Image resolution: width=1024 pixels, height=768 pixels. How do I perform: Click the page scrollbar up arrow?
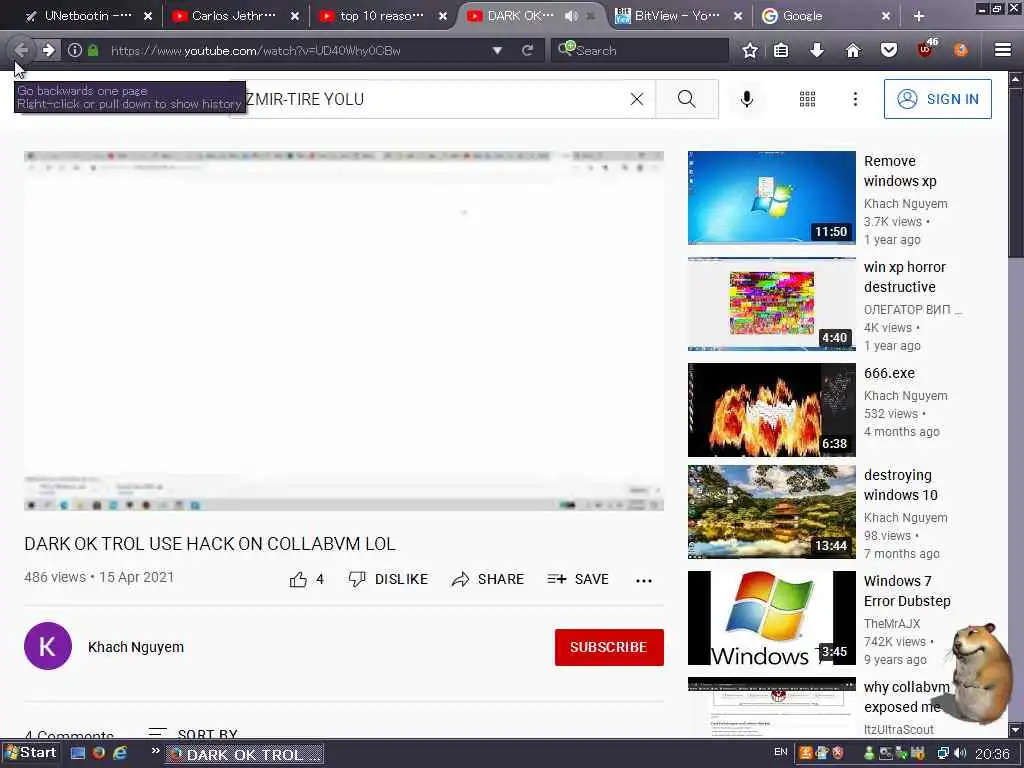[x=1015, y=80]
